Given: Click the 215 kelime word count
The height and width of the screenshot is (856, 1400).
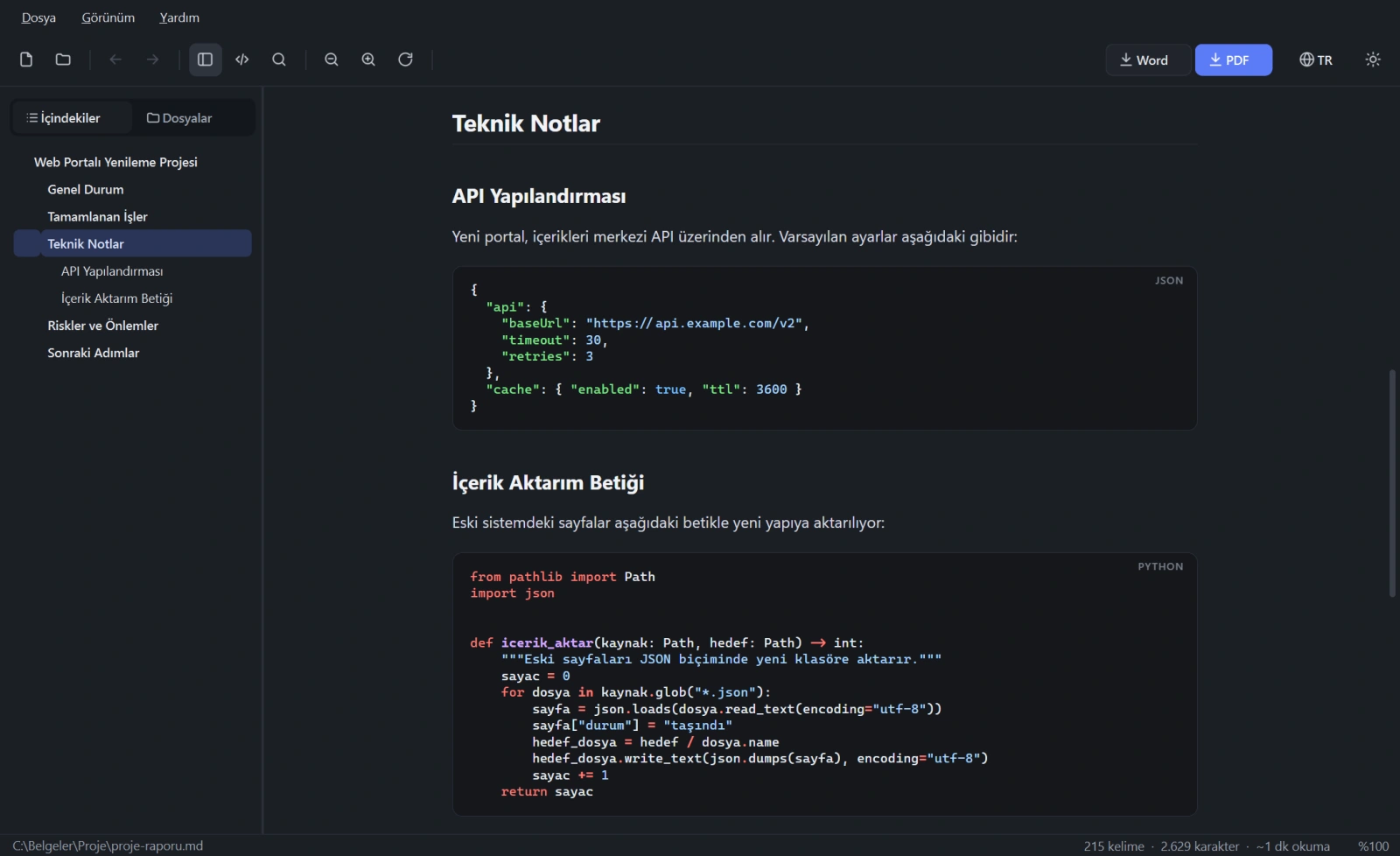Looking at the screenshot, I should point(1114,846).
